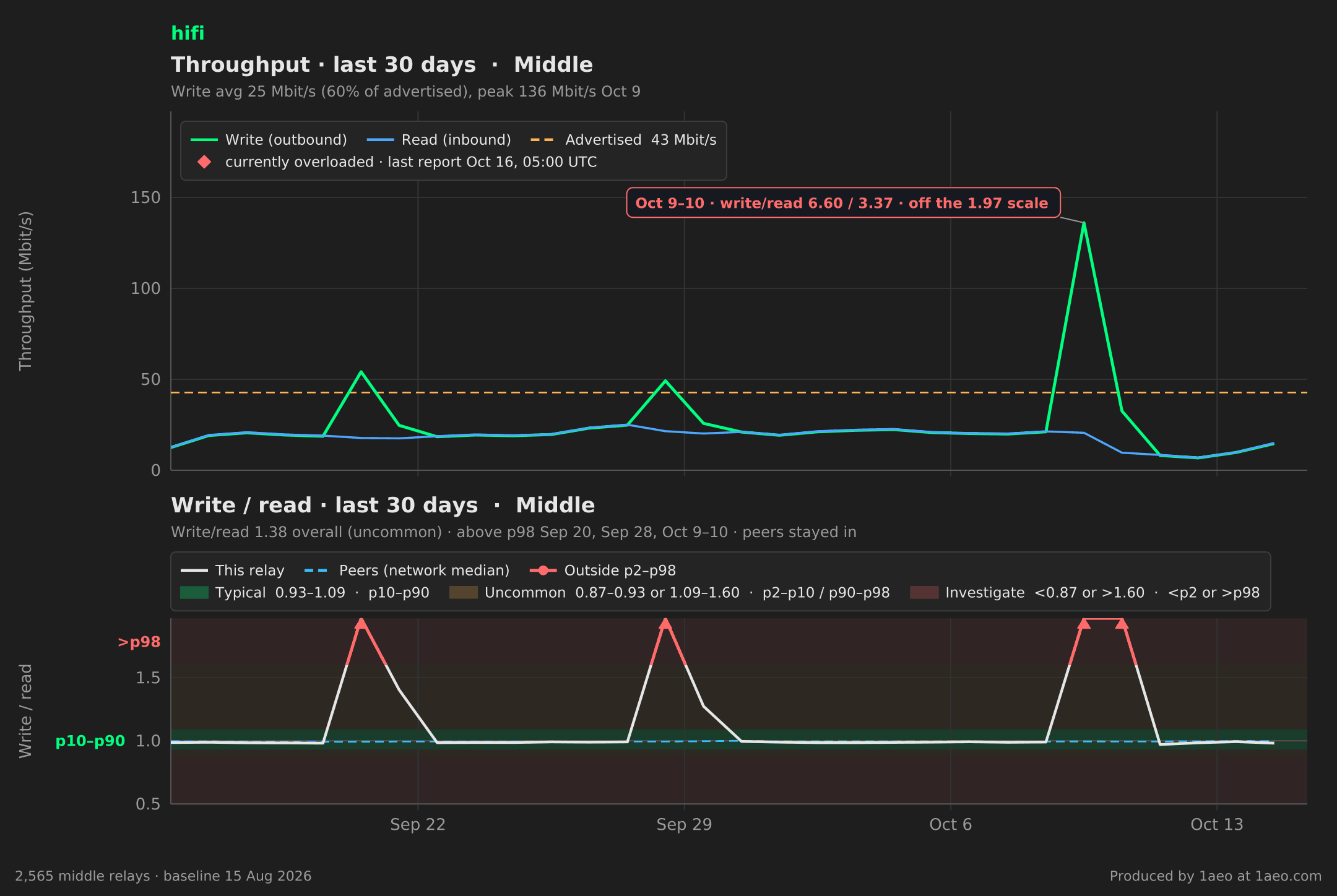The image size is (1337, 896).
Task: Click the red Investigate band swatch
Action: (924, 593)
